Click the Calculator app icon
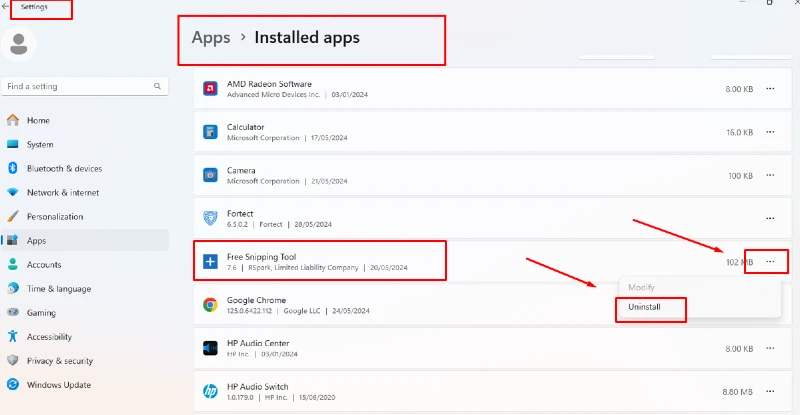 pos(210,132)
